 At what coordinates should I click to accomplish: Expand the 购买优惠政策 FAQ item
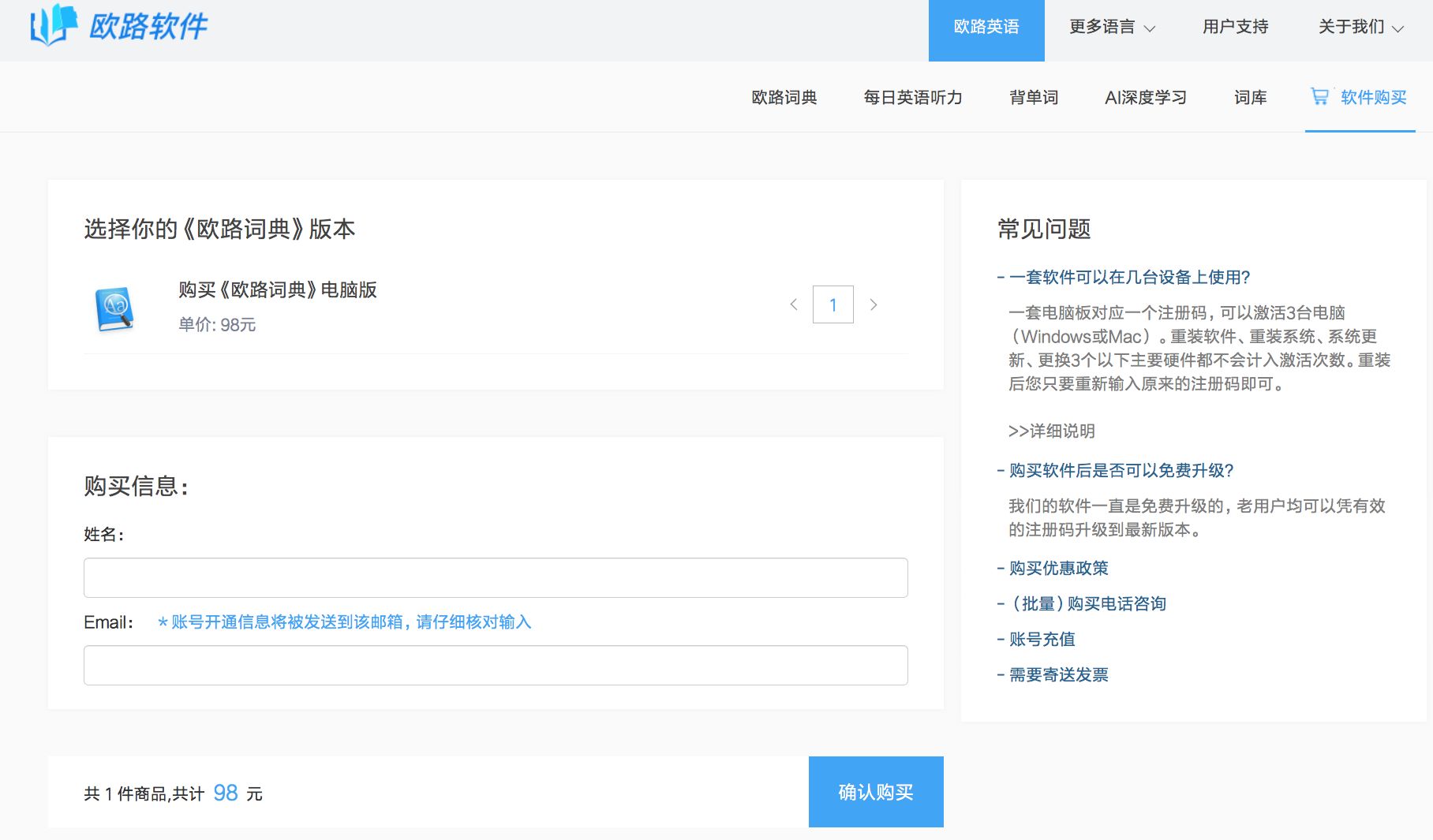[x=1058, y=568]
